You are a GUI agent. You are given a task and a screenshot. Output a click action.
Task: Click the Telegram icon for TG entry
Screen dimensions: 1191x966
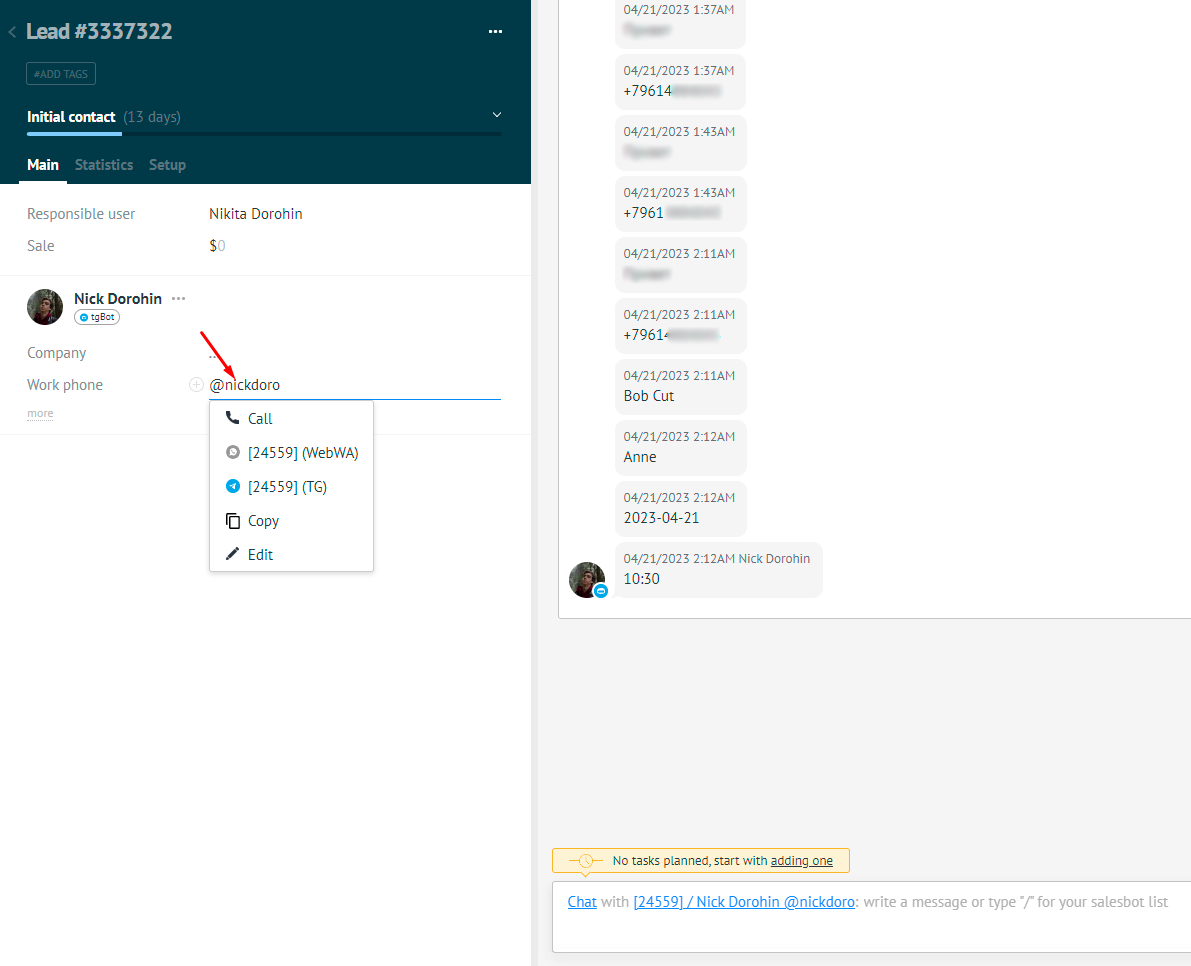[233, 487]
